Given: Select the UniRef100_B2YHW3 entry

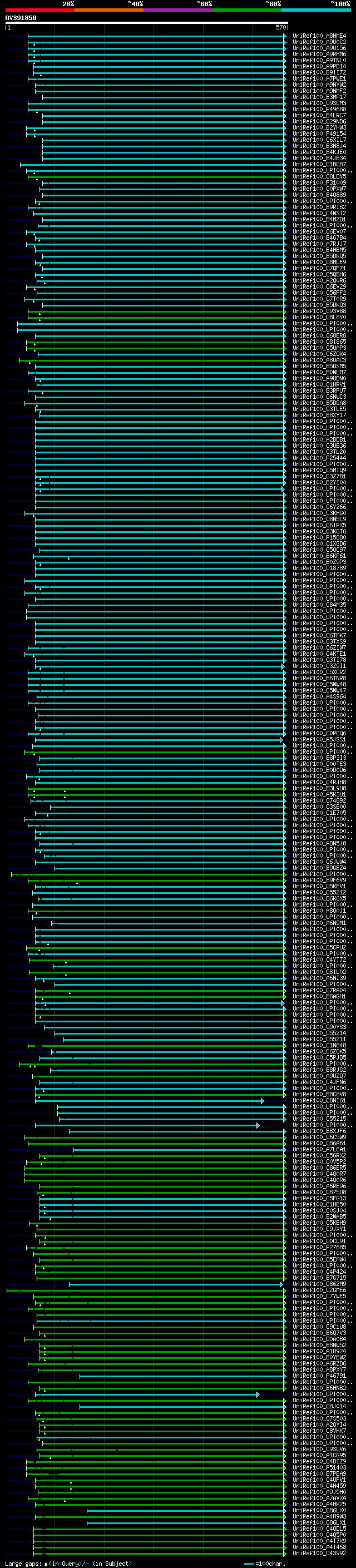Looking at the screenshot, I should (x=319, y=127).
